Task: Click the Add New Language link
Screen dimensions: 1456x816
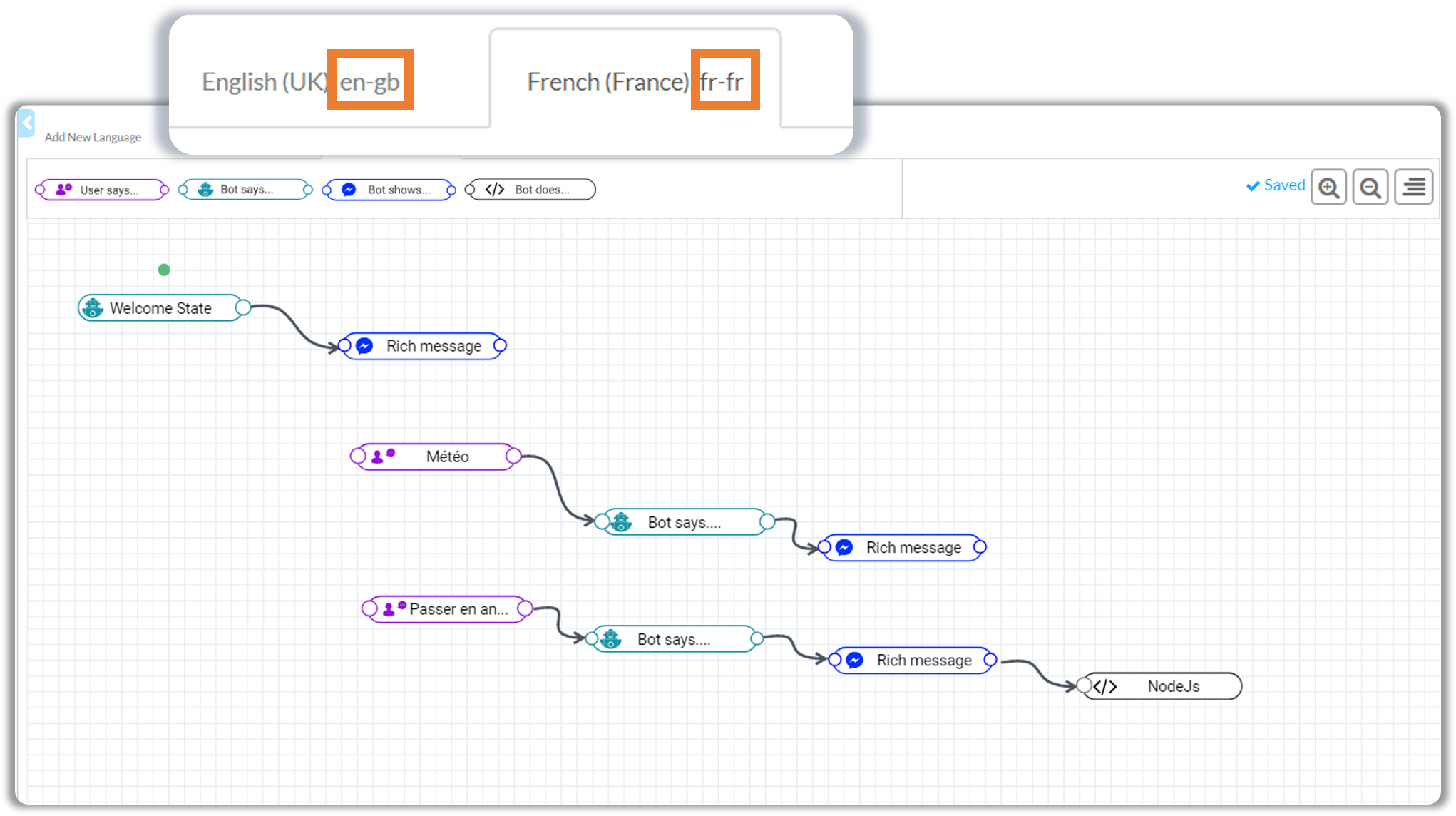Action: coord(93,137)
